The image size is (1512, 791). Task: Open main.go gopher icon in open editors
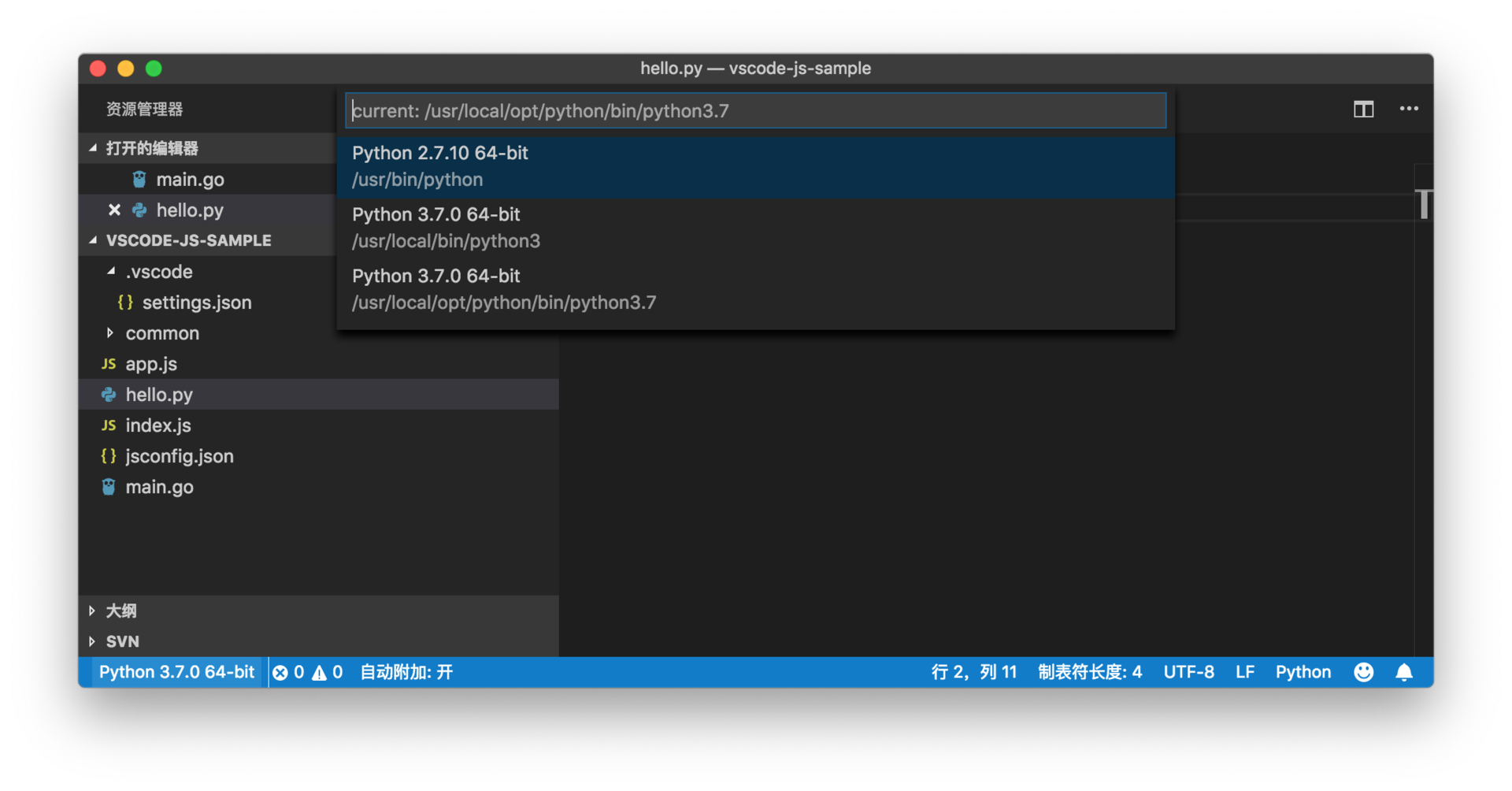coord(139,180)
